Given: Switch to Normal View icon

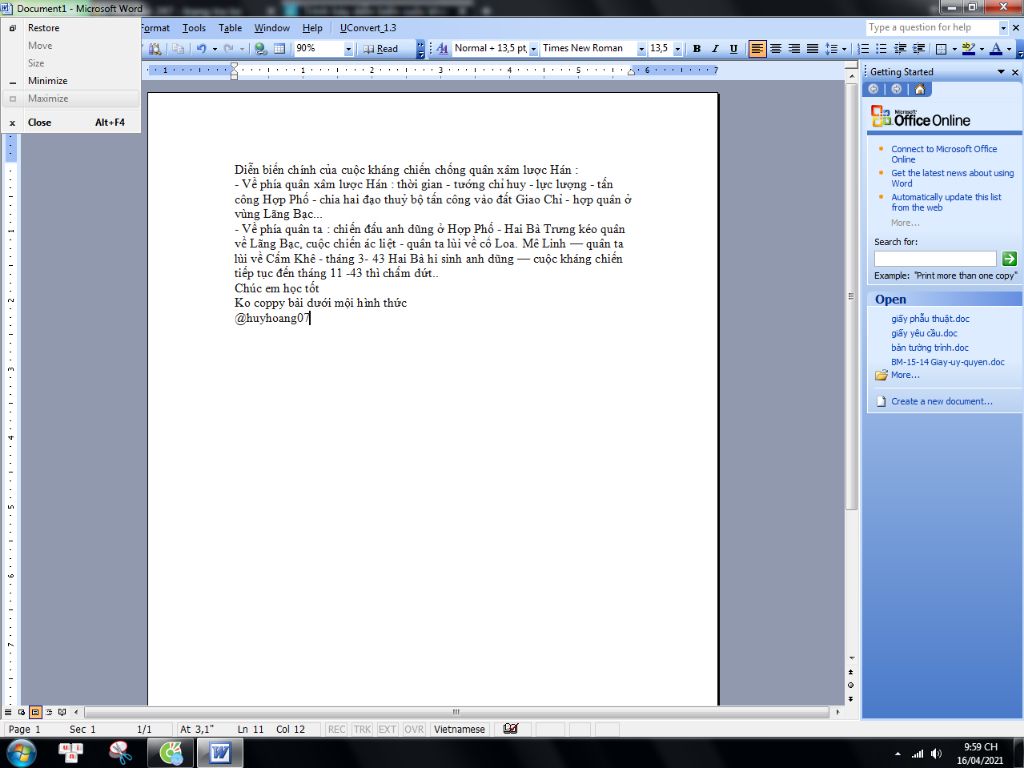Looking at the screenshot, I should pyautogui.click(x=8, y=712).
